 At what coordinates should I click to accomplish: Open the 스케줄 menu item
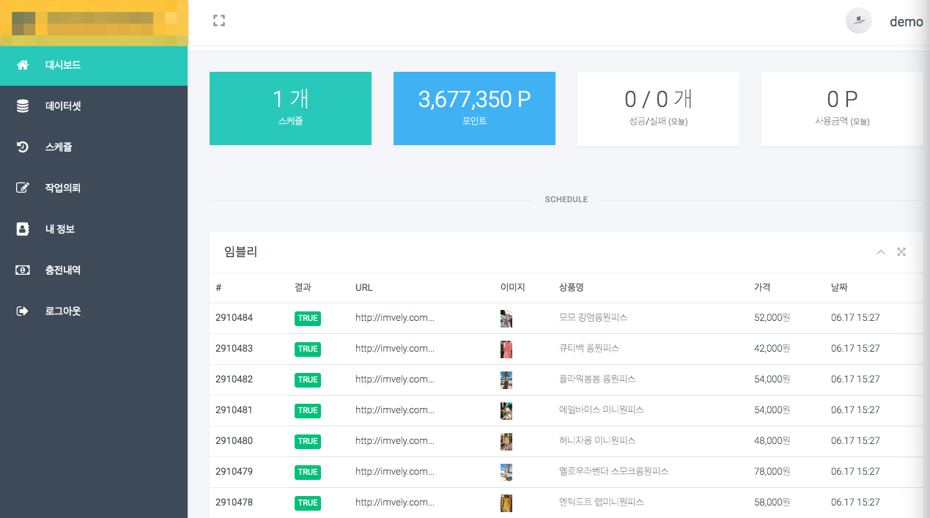pos(94,147)
